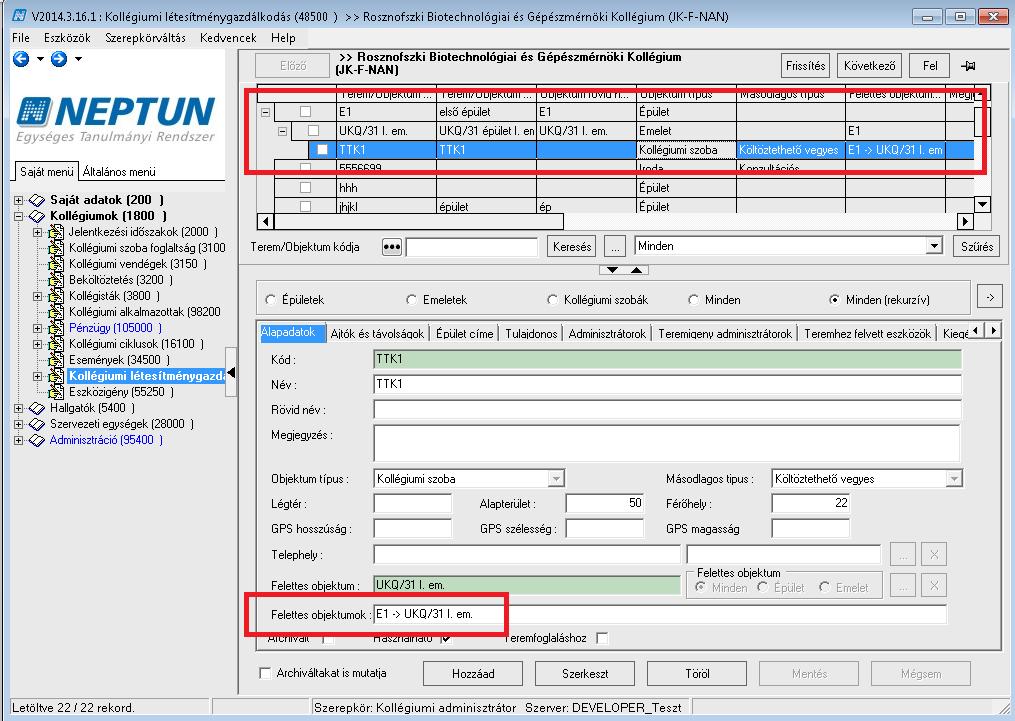Click the Megjegyzés text area

click(667, 443)
